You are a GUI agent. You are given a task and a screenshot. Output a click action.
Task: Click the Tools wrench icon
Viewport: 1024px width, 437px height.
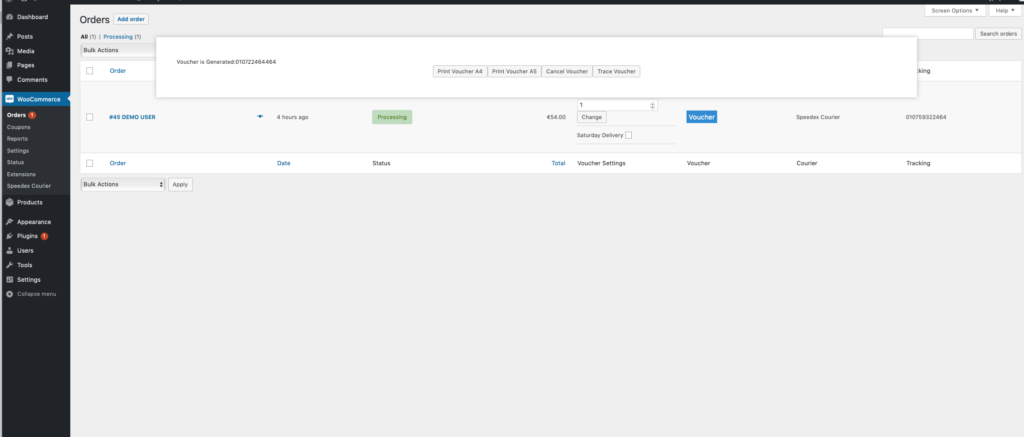[x=10, y=265]
